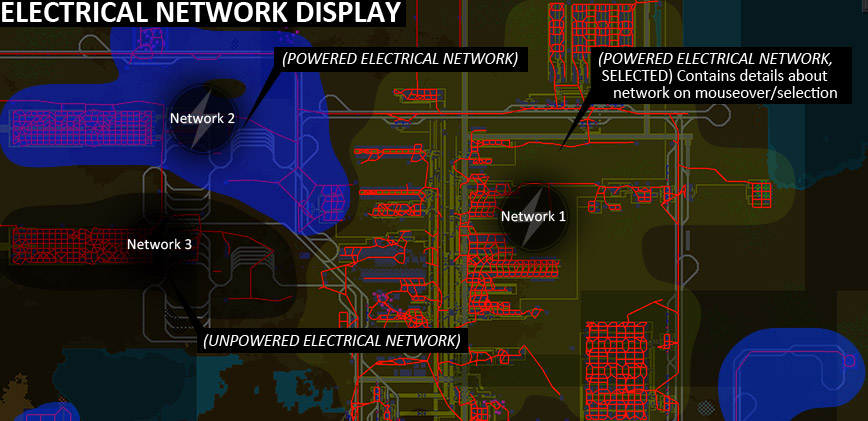The height and width of the screenshot is (421, 868).
Task: Click the "(UNPOWERED ELECTRICAL NETWORK)" caption
Action: [332, 340]
